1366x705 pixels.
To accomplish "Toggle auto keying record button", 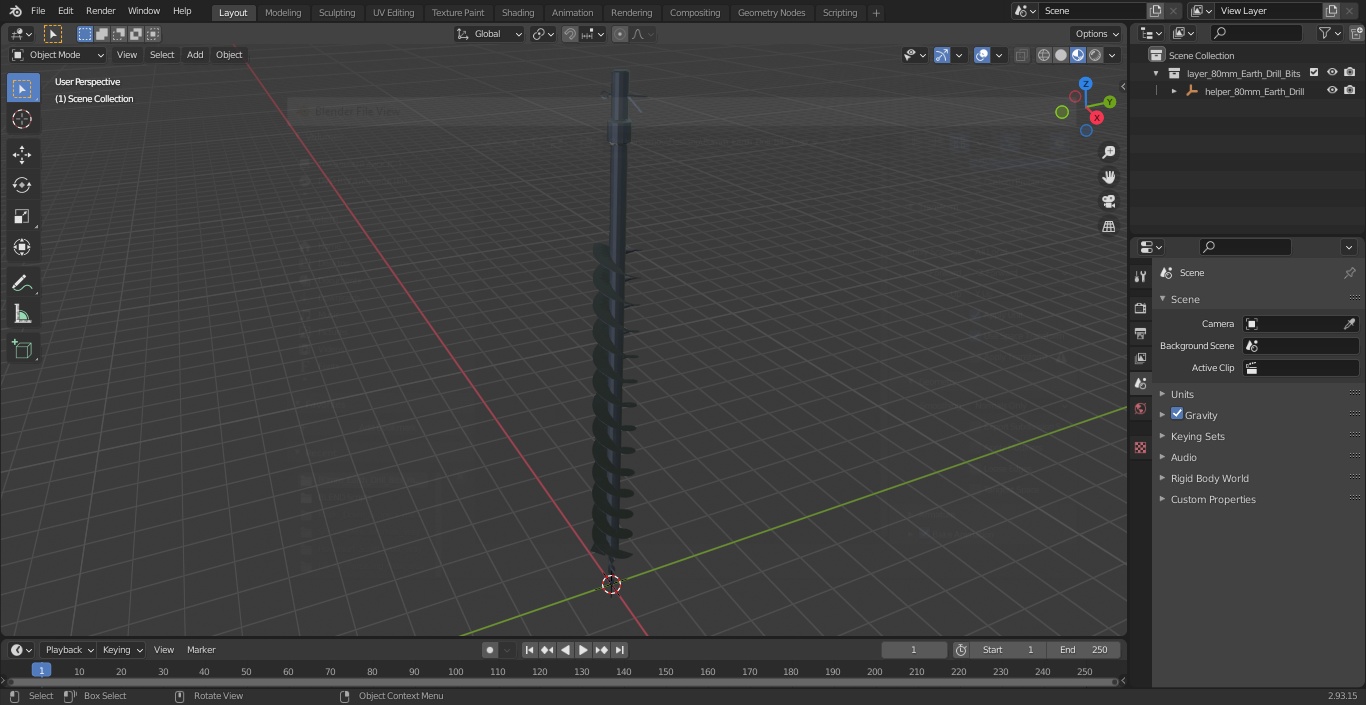I will coord(490,650).
